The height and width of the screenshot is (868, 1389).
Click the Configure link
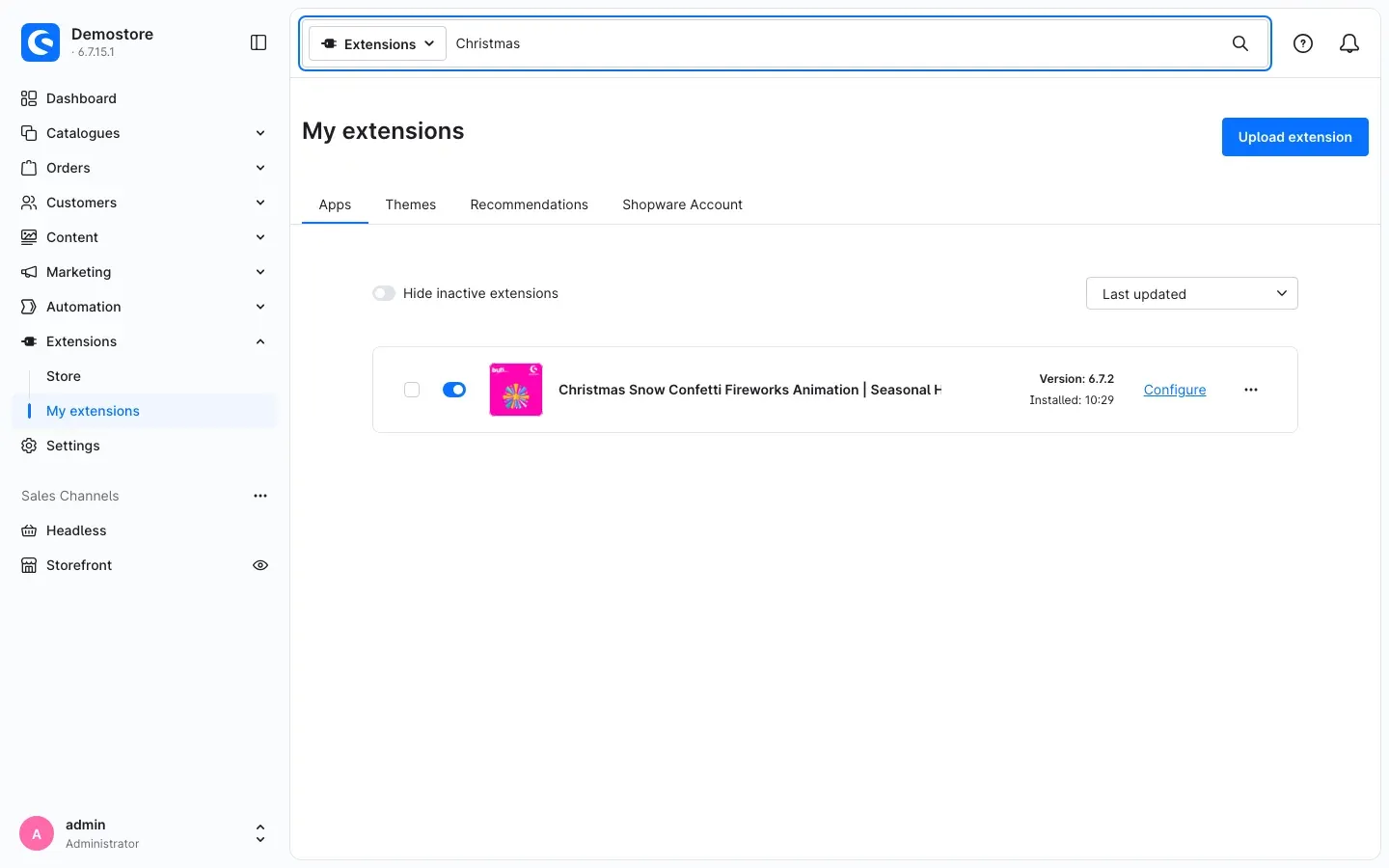(x=1175, y=390)
